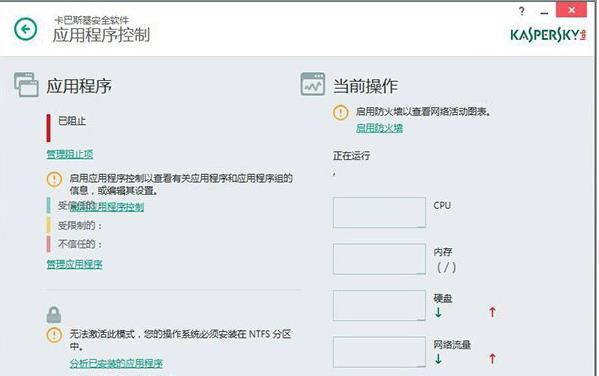The width and height of the screenshot is (599, 376).
Task: Click the 已阻止 label
Action: (72, 121)
